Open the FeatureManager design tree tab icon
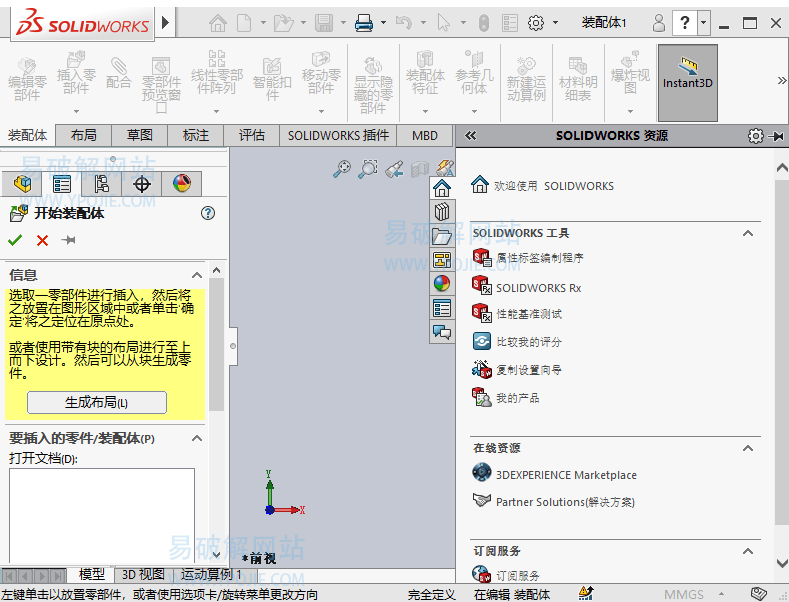The image size is (789, 602). tap(22, 184)
